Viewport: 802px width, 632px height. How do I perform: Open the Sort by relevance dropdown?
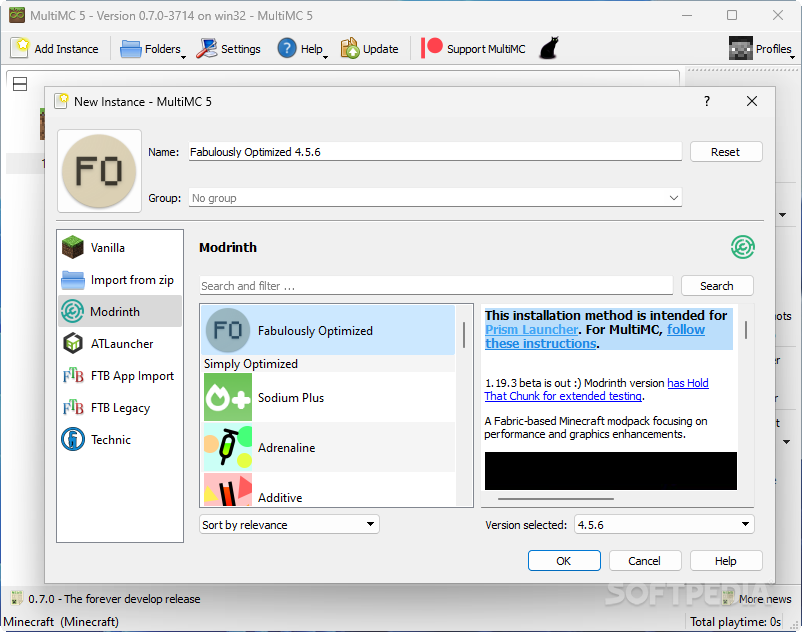coord(289,525)
